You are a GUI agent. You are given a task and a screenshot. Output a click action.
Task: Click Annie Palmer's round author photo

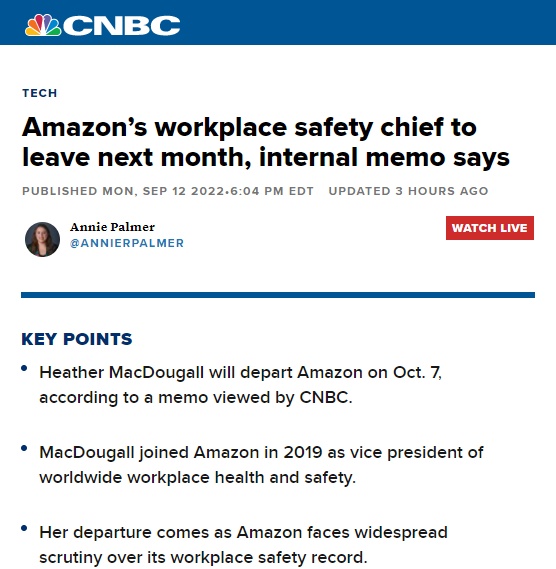coord(42,240)
